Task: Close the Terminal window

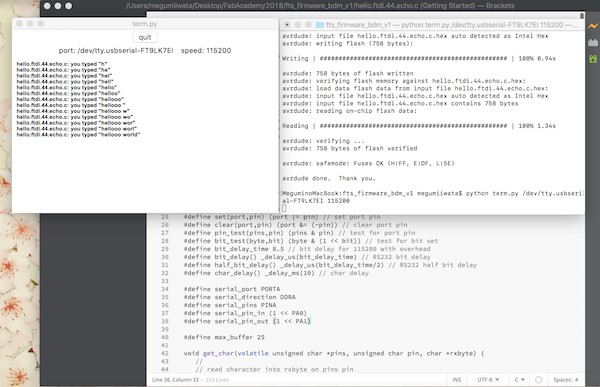Action: 287,25
